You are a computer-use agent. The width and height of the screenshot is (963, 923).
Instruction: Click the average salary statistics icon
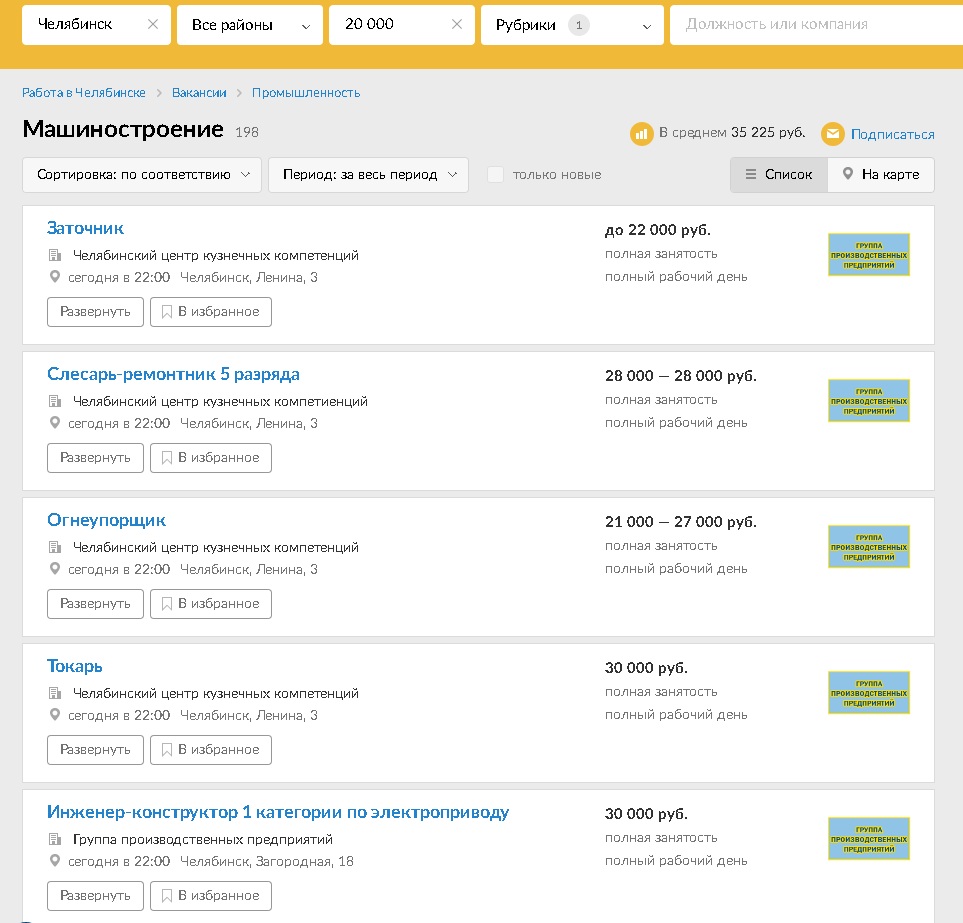pos(641,133)
